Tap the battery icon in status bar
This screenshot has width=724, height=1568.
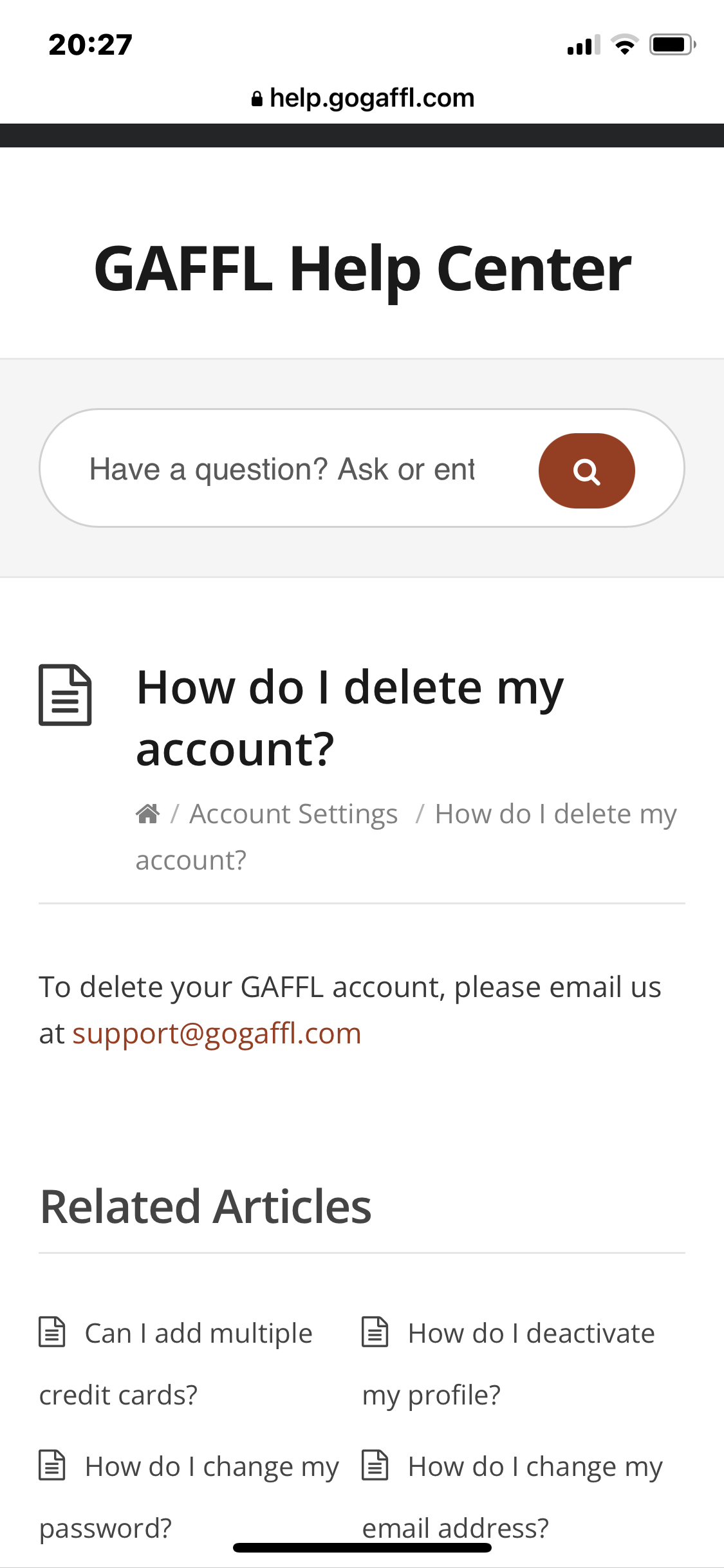click(671, 45)
